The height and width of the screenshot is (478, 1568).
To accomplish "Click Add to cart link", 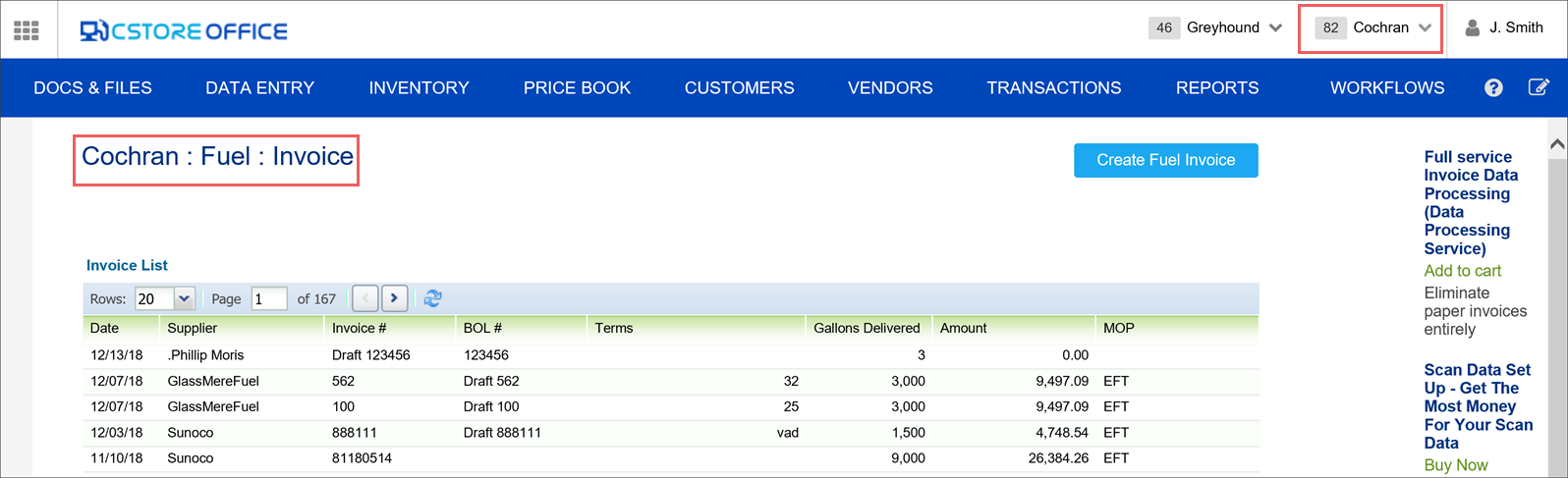I will pyautogui.click(x=1463, y=271).
